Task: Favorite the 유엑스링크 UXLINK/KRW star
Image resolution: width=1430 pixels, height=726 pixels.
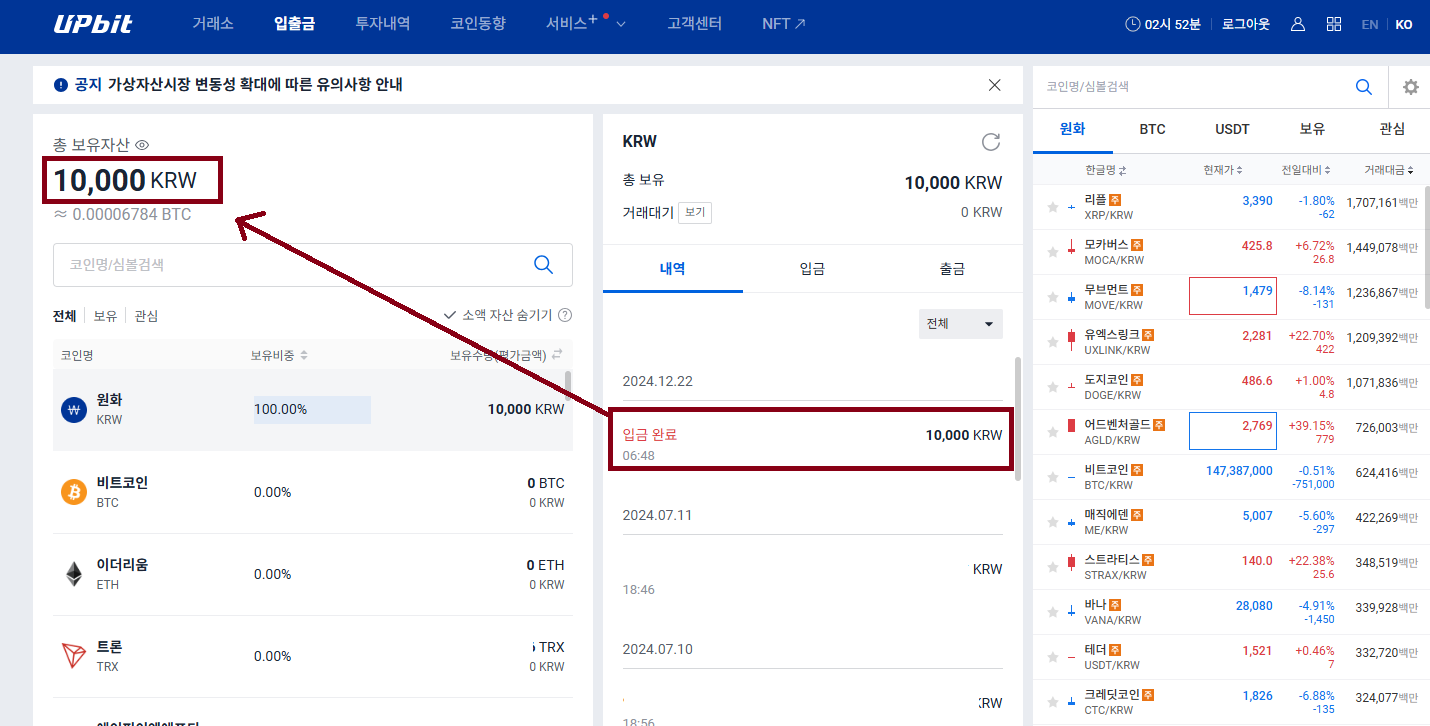Action: (1052, 342)
